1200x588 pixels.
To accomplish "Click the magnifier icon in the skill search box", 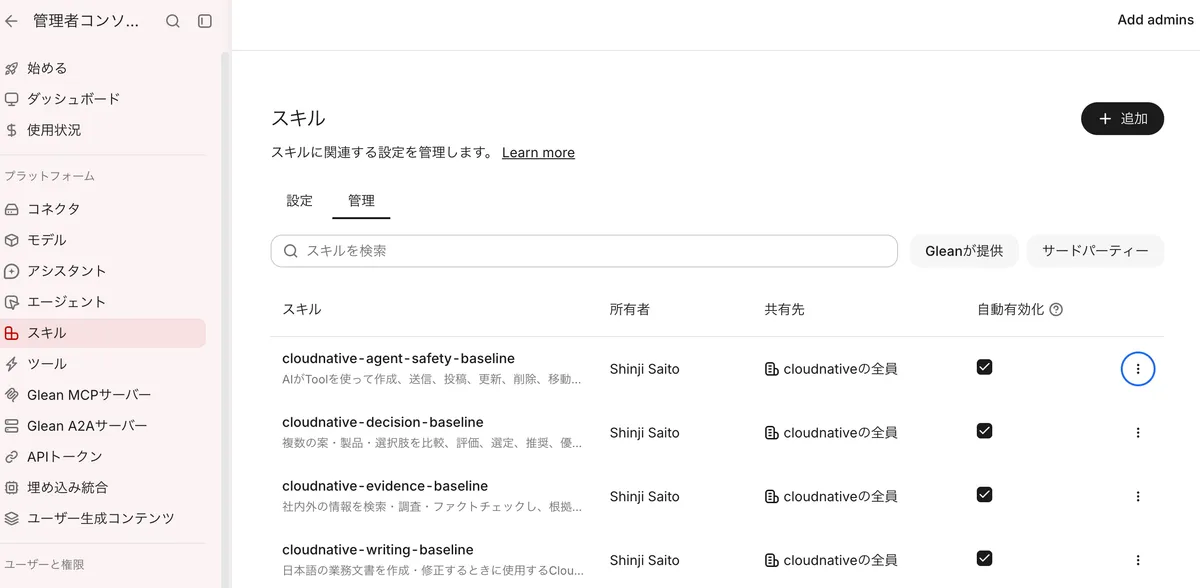I will point(291,251).
